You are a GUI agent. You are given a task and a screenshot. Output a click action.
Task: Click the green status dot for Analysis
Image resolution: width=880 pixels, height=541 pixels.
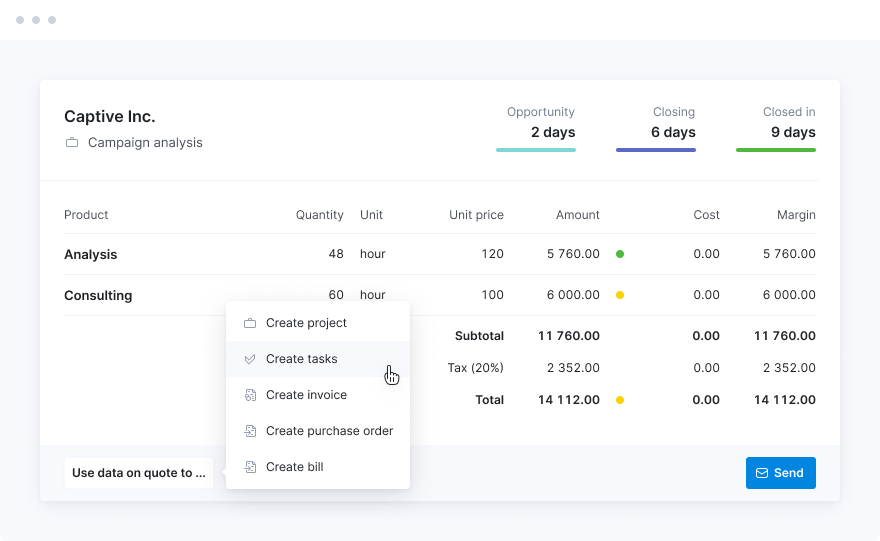620,254
